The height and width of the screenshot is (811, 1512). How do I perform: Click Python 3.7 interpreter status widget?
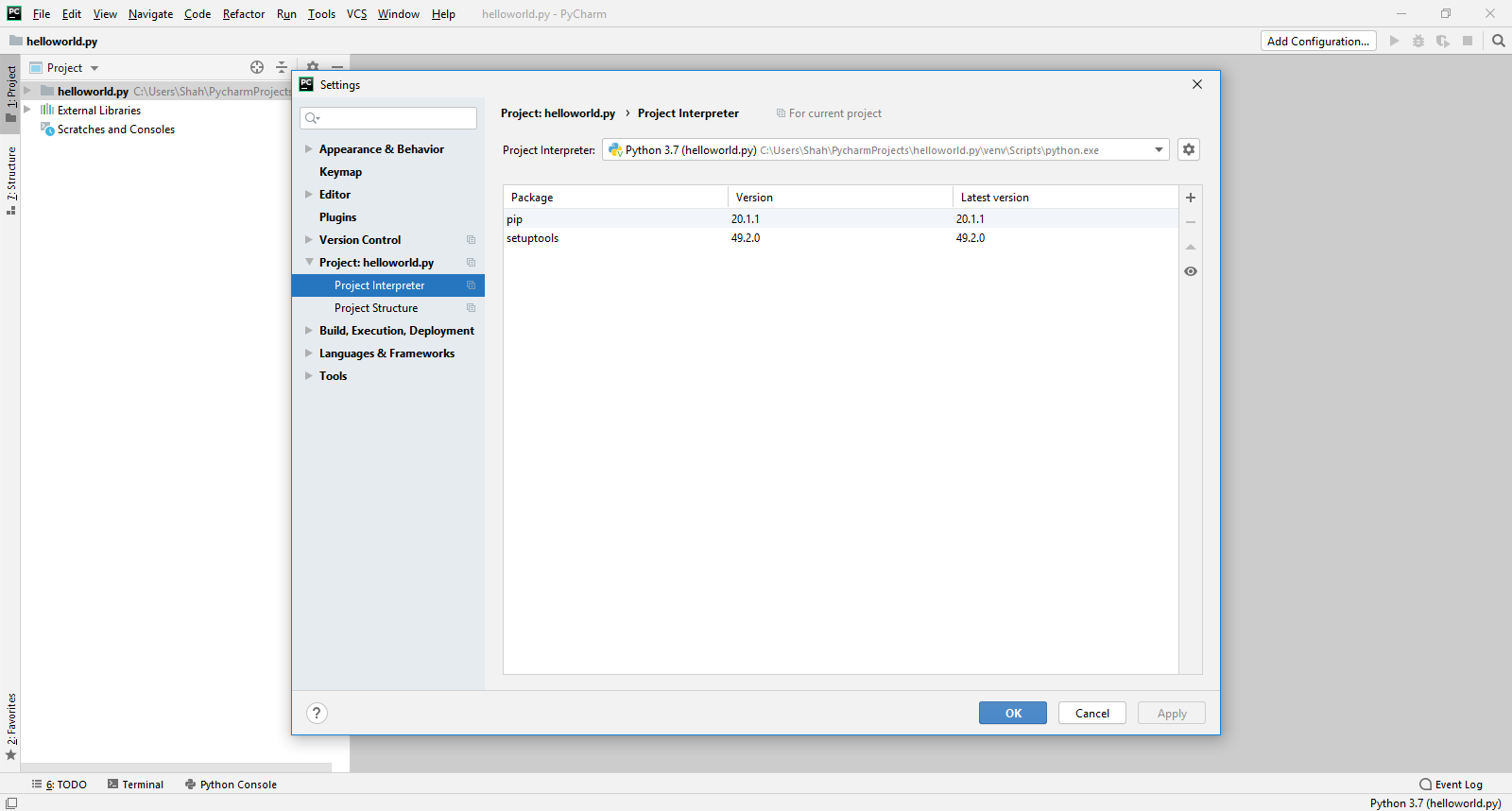point(1435,803)
